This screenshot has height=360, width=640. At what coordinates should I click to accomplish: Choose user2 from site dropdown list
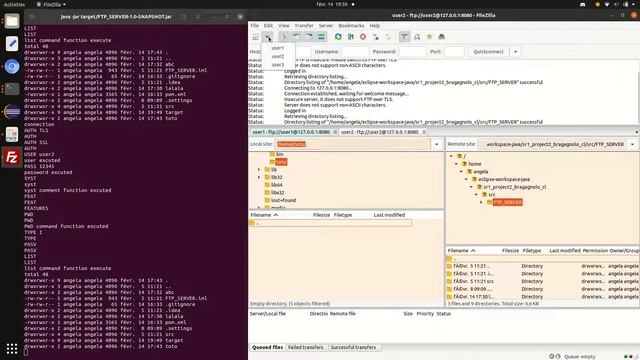click(278, 56)
